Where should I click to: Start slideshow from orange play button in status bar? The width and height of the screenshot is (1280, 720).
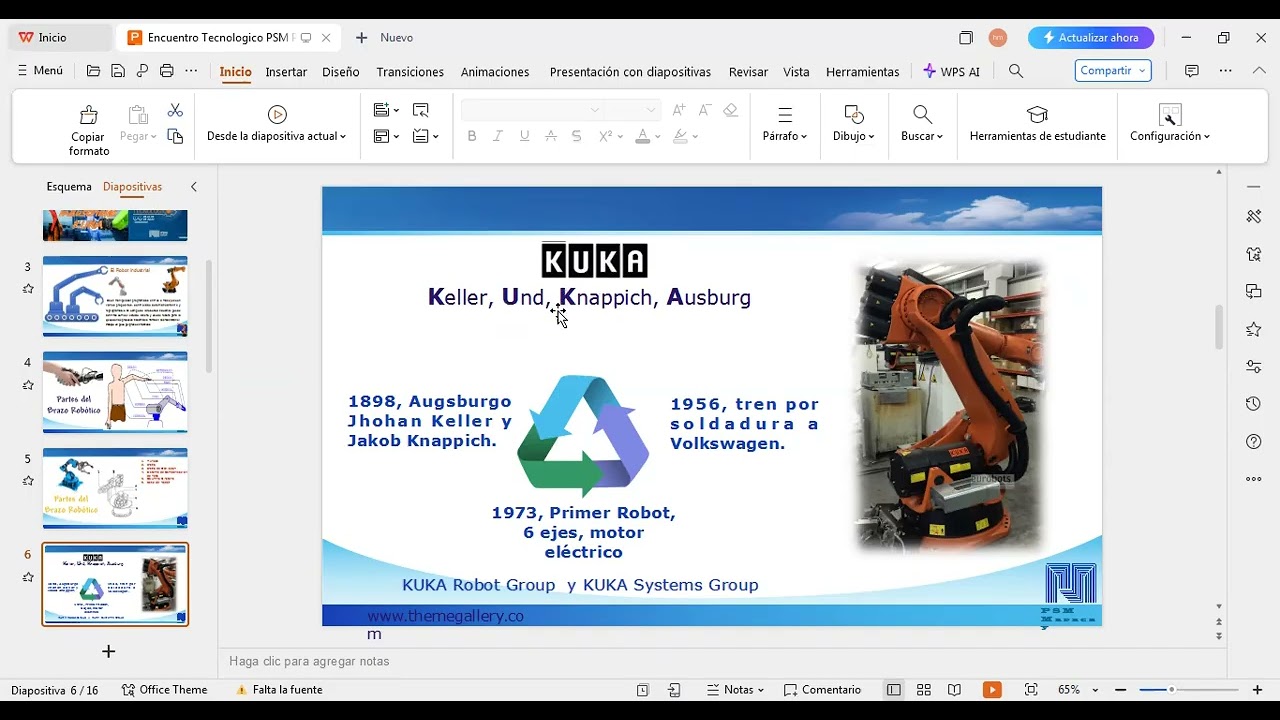click(x=992, y=690)
